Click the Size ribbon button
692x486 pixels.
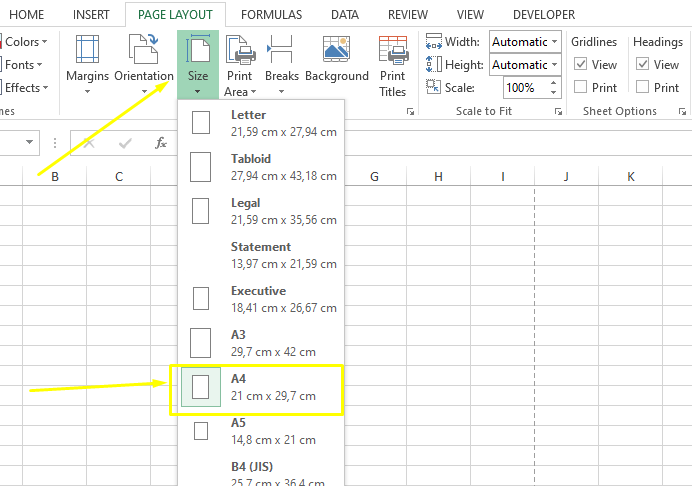coord(198,64)
